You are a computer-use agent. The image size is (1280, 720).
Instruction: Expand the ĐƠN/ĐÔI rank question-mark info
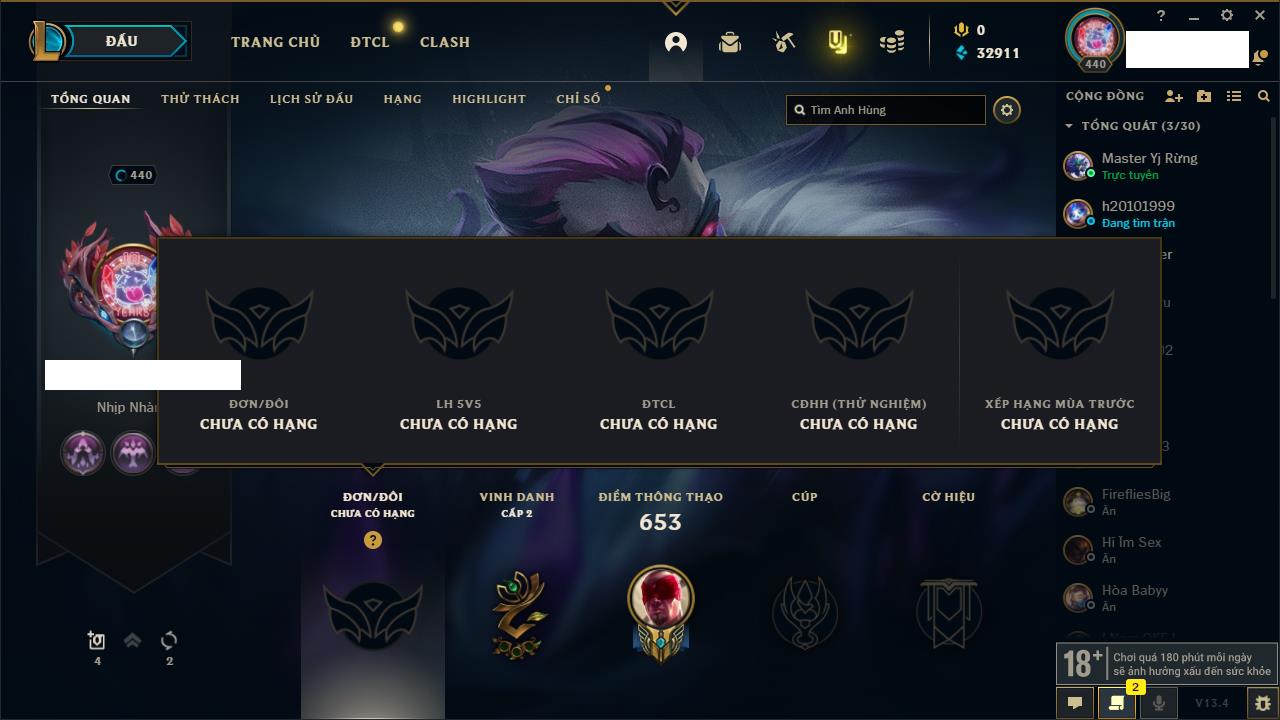pos(373,540)
